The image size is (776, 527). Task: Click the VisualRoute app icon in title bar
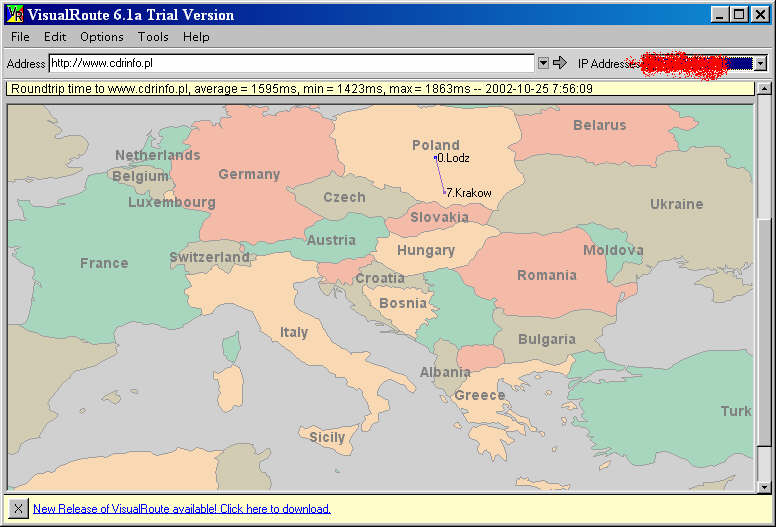[15, 14]
